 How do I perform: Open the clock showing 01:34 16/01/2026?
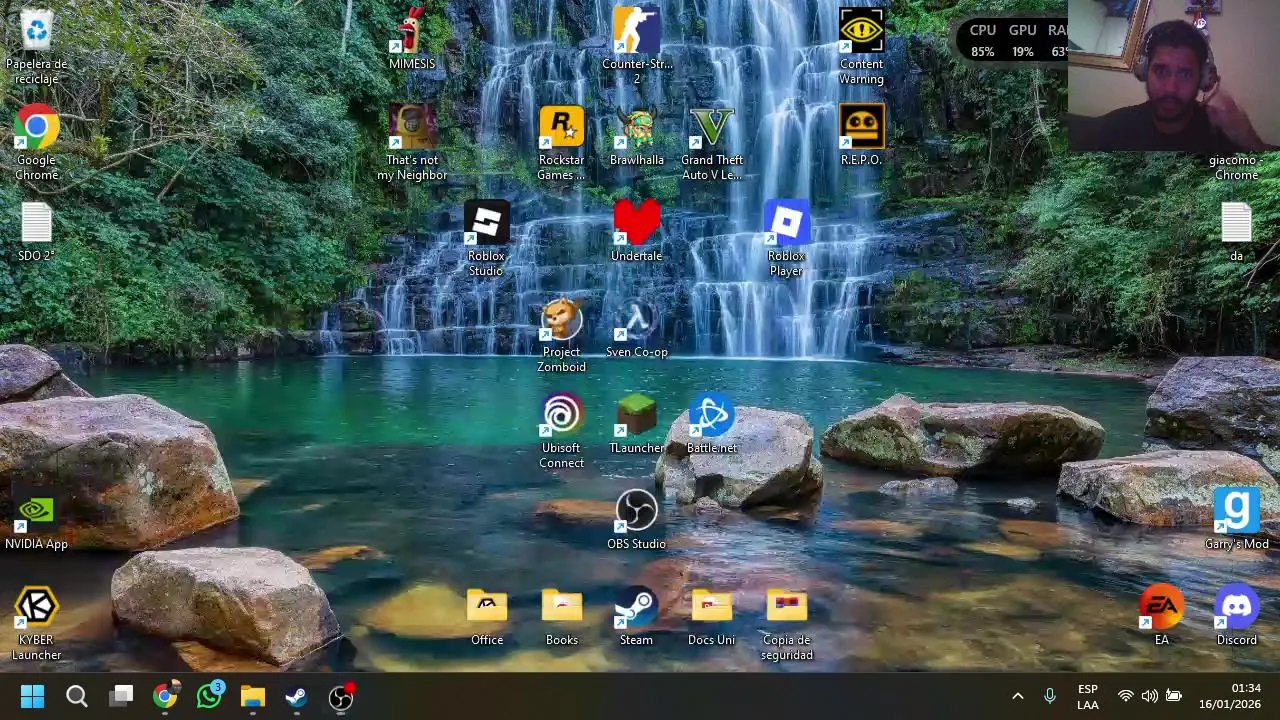pyautogui.click(x=1230, y=696)
